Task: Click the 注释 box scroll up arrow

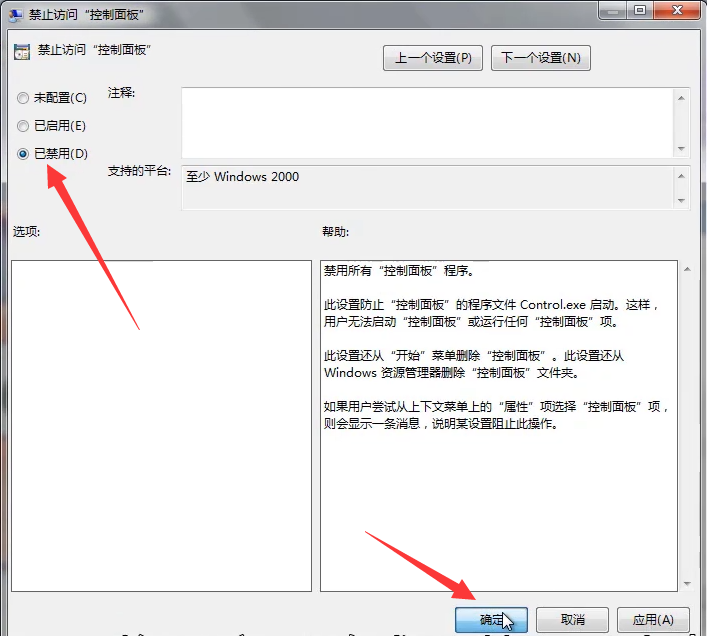Action: pos(681,98)
